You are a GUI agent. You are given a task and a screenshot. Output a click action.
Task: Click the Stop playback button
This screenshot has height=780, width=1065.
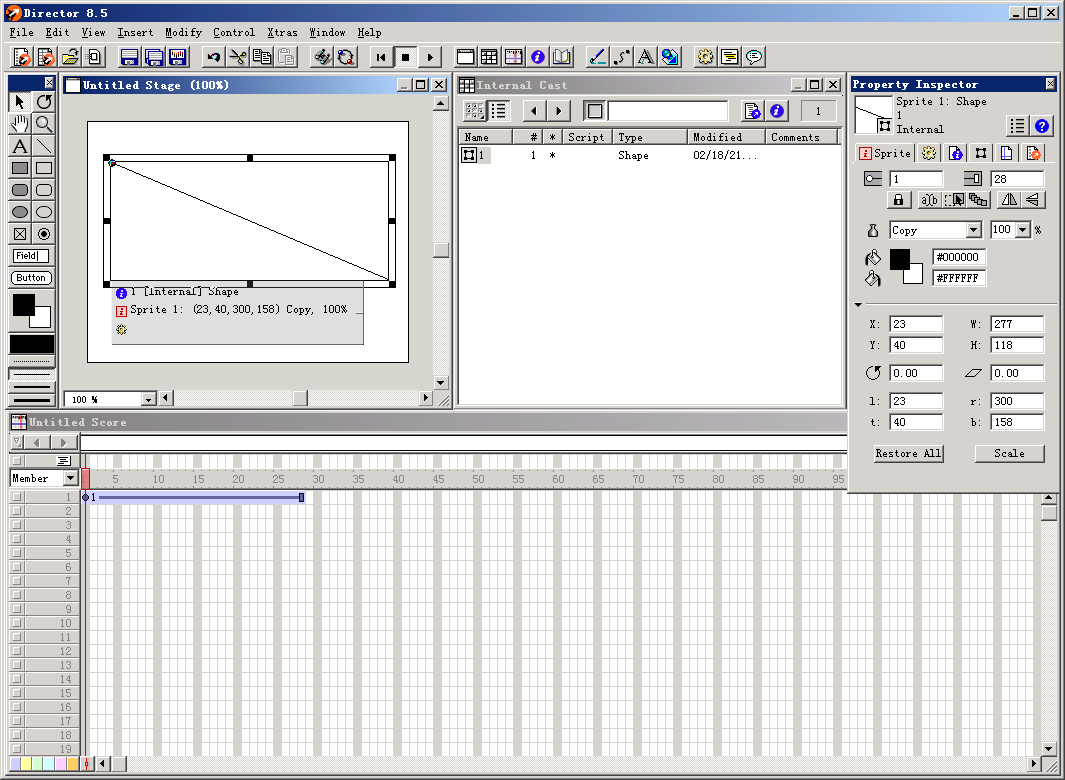(405, 57)
